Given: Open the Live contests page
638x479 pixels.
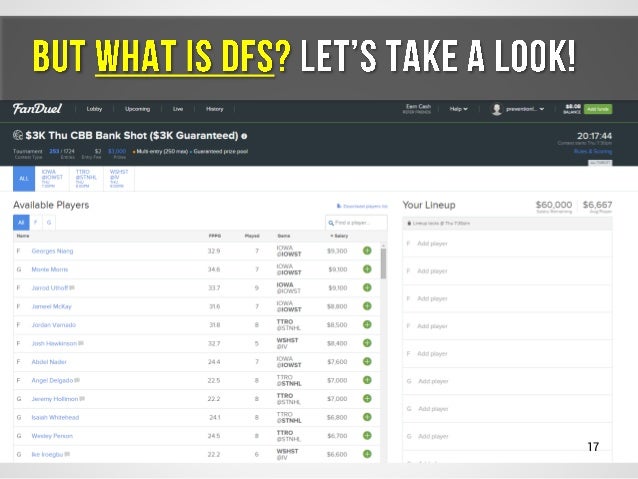Looking at the screenshot, I should [x=178, y=109].
